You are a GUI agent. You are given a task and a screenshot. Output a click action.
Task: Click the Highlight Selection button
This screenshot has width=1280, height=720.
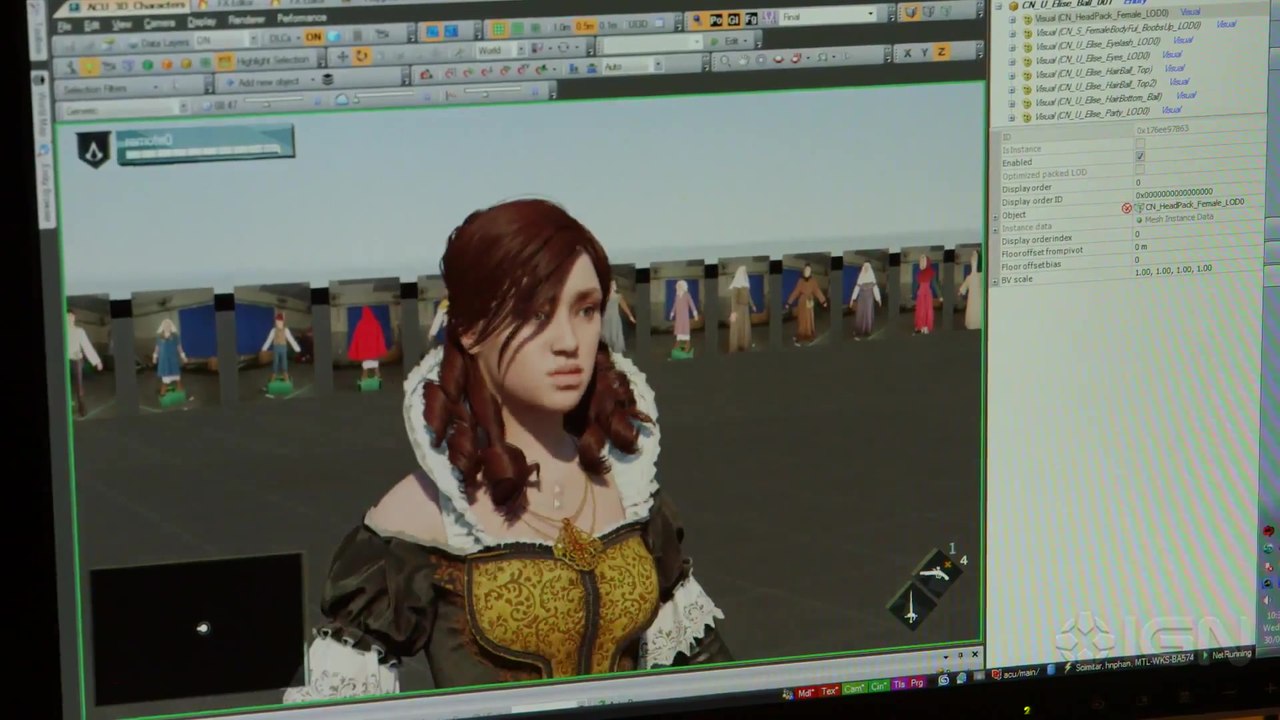coord(271,61)
